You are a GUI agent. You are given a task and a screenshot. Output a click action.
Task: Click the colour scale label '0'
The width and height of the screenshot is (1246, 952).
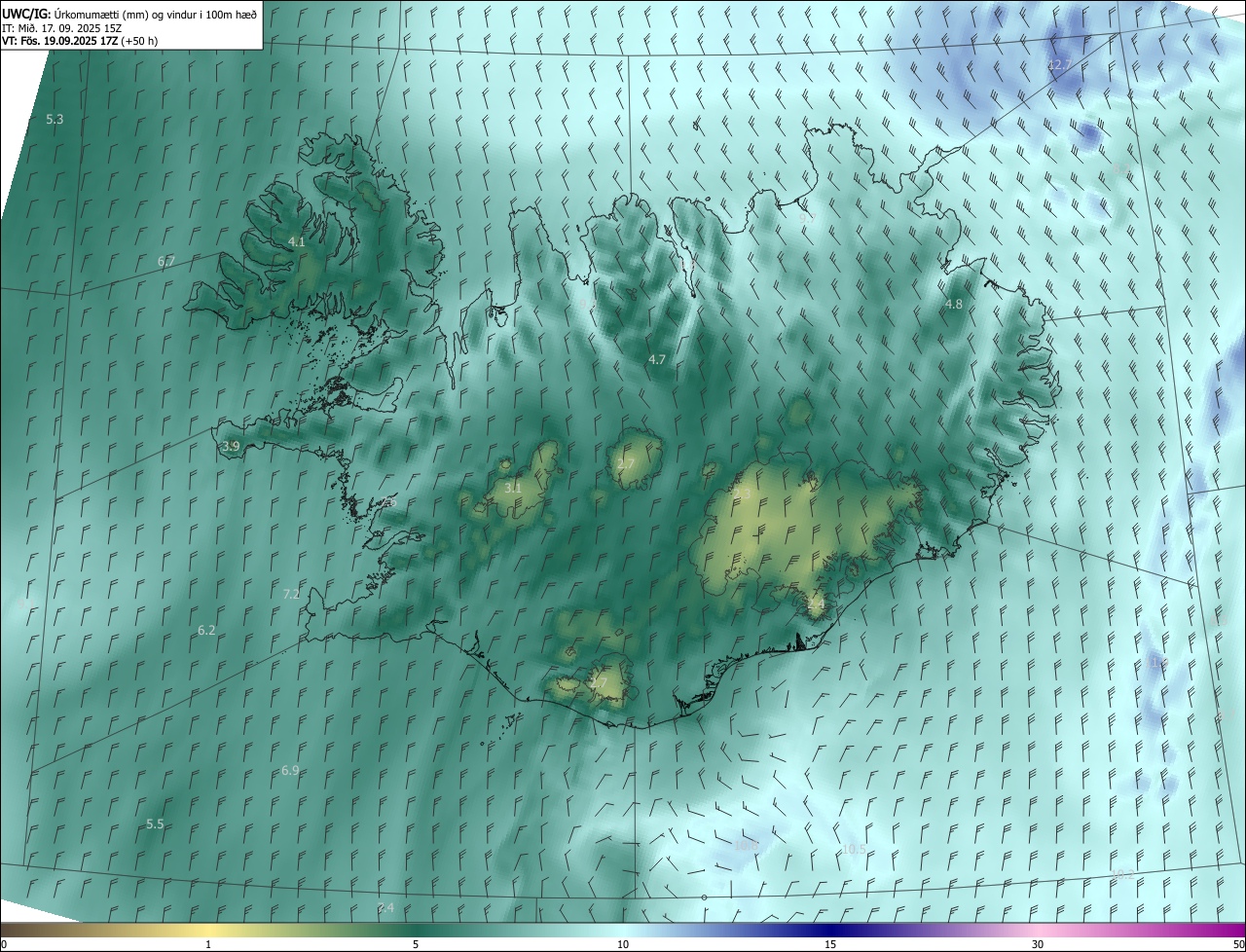pos(4,944)
